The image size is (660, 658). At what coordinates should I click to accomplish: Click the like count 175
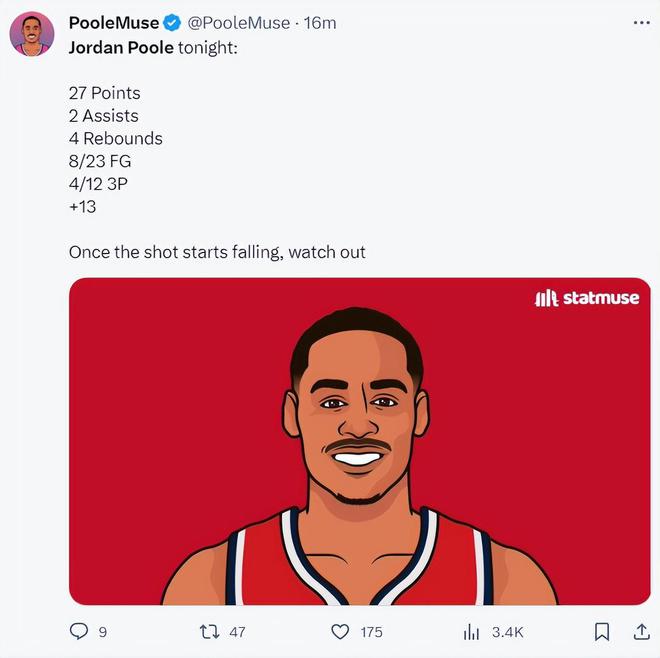click(x=371, y=632)
